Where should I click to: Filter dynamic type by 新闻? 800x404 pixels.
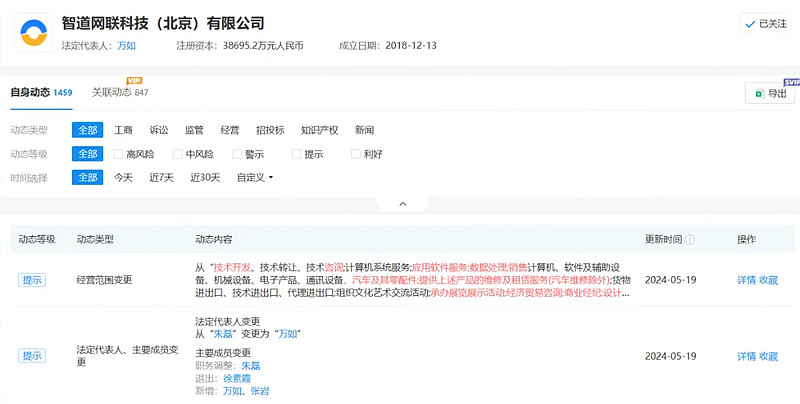[x=364, y=130]
